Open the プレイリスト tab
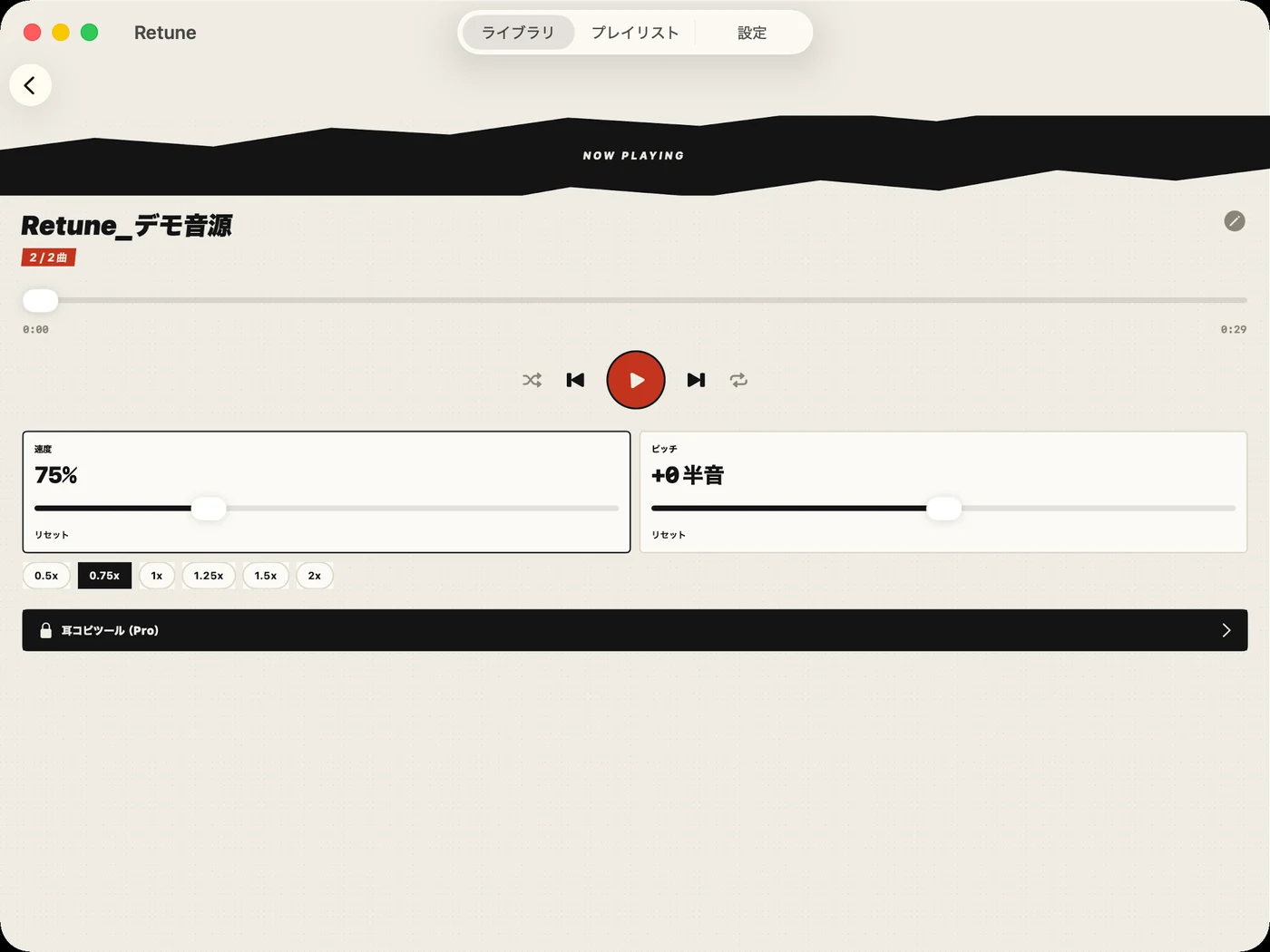Screen dimensions: 1270x952 (635, 33)
